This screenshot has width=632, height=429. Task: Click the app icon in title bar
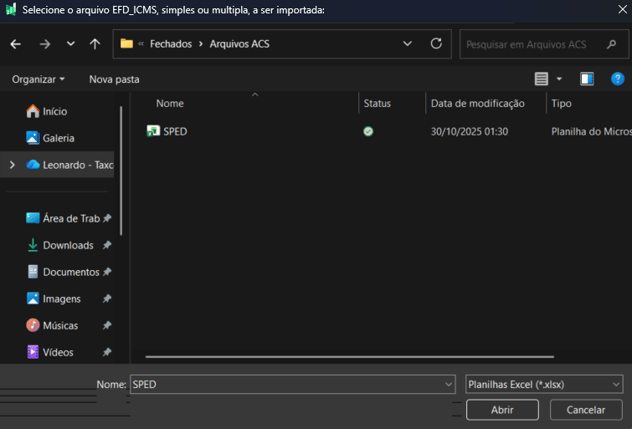click(11, 9)
